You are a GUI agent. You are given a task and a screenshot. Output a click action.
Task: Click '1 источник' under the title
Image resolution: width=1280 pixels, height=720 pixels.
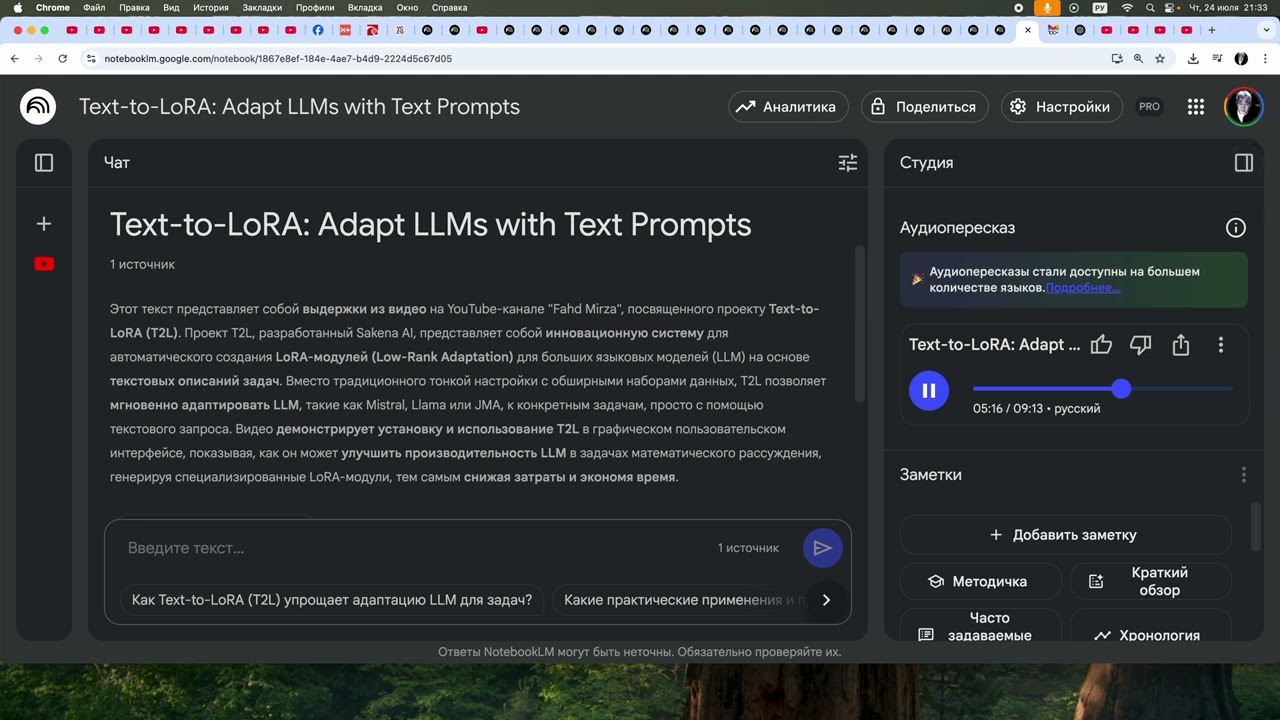coord(142,265)
